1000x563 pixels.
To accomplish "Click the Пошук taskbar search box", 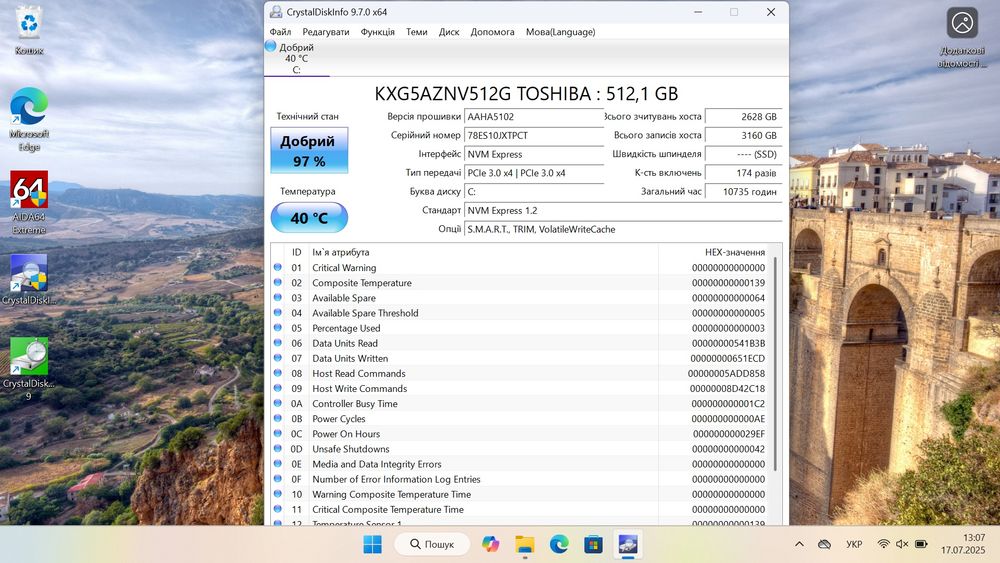I will (432, 545).
